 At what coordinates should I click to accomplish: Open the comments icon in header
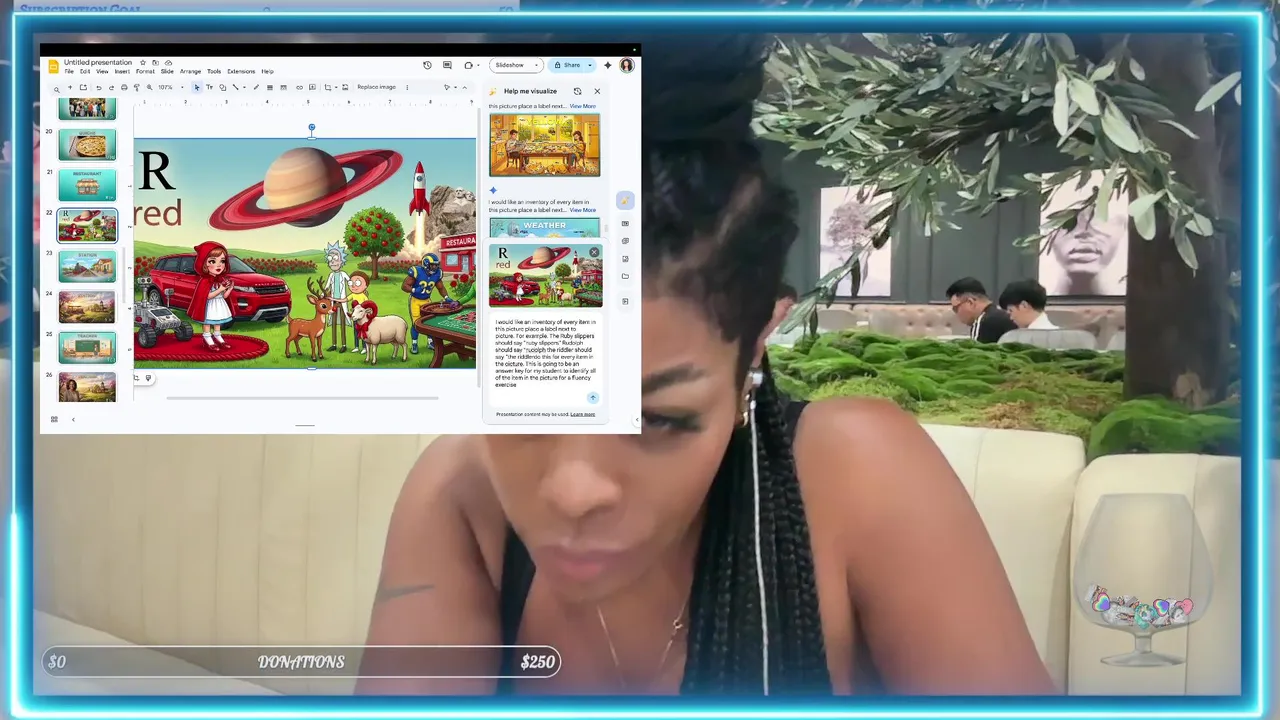click(447, 65)
